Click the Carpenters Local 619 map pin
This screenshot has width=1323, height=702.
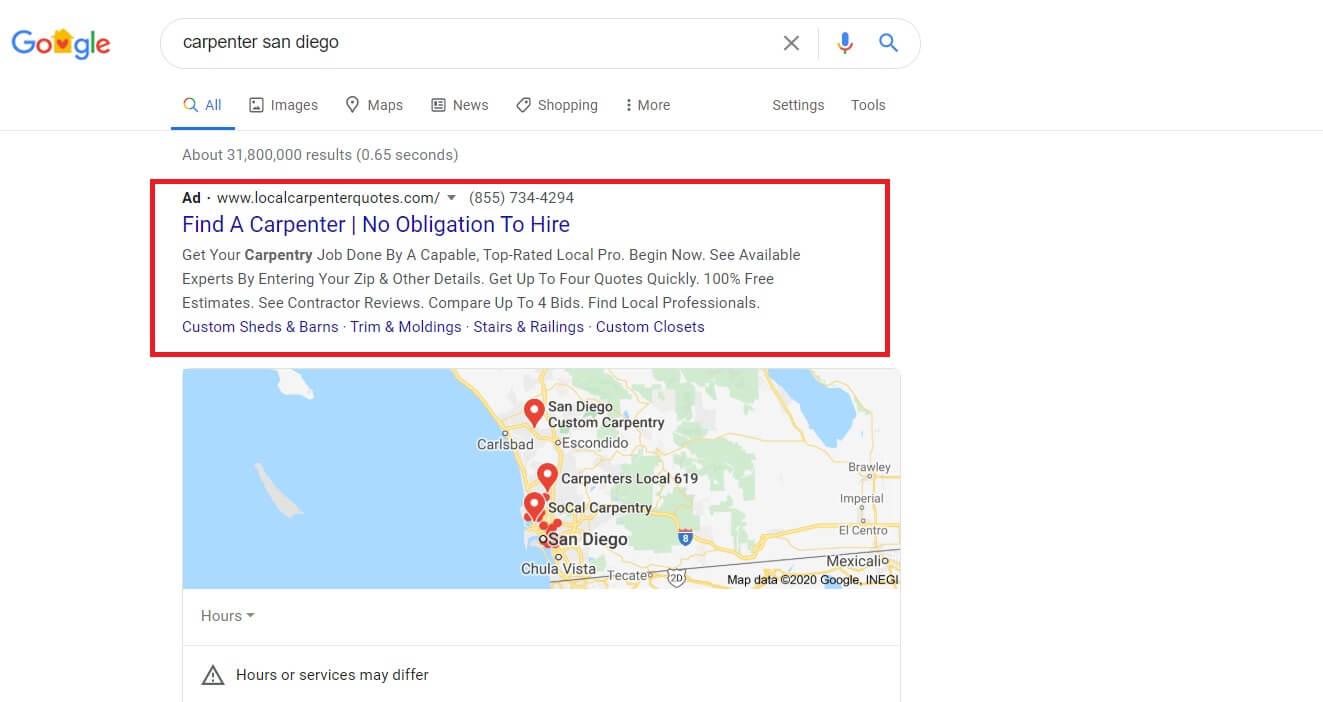(547, 477)
